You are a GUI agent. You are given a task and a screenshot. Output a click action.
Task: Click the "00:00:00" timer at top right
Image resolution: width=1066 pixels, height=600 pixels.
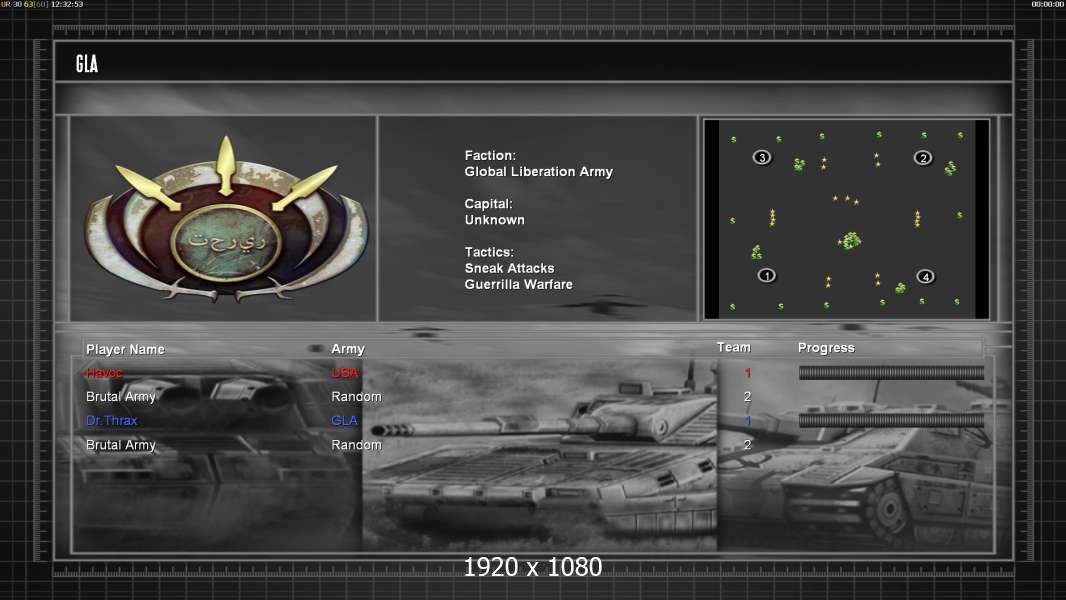tap(1048, 4)
